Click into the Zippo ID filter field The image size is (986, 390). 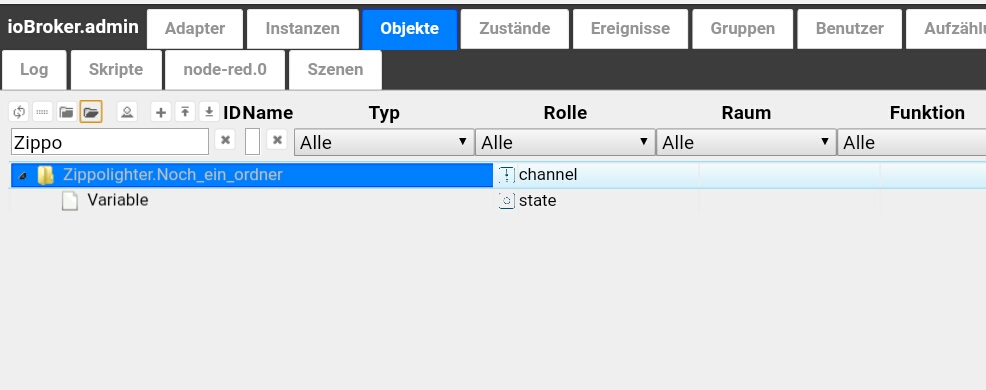pos(110,142)
